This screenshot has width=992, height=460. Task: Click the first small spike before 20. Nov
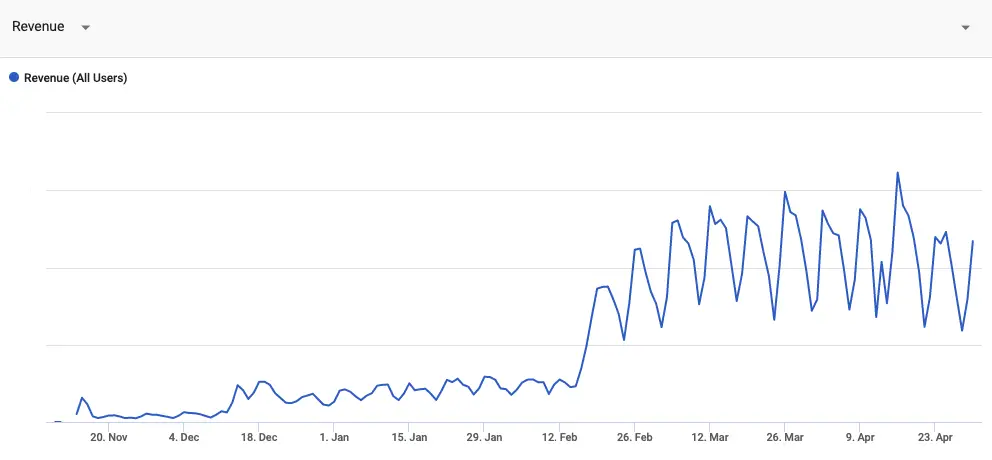pyautogui.click(x=82, y=398)
